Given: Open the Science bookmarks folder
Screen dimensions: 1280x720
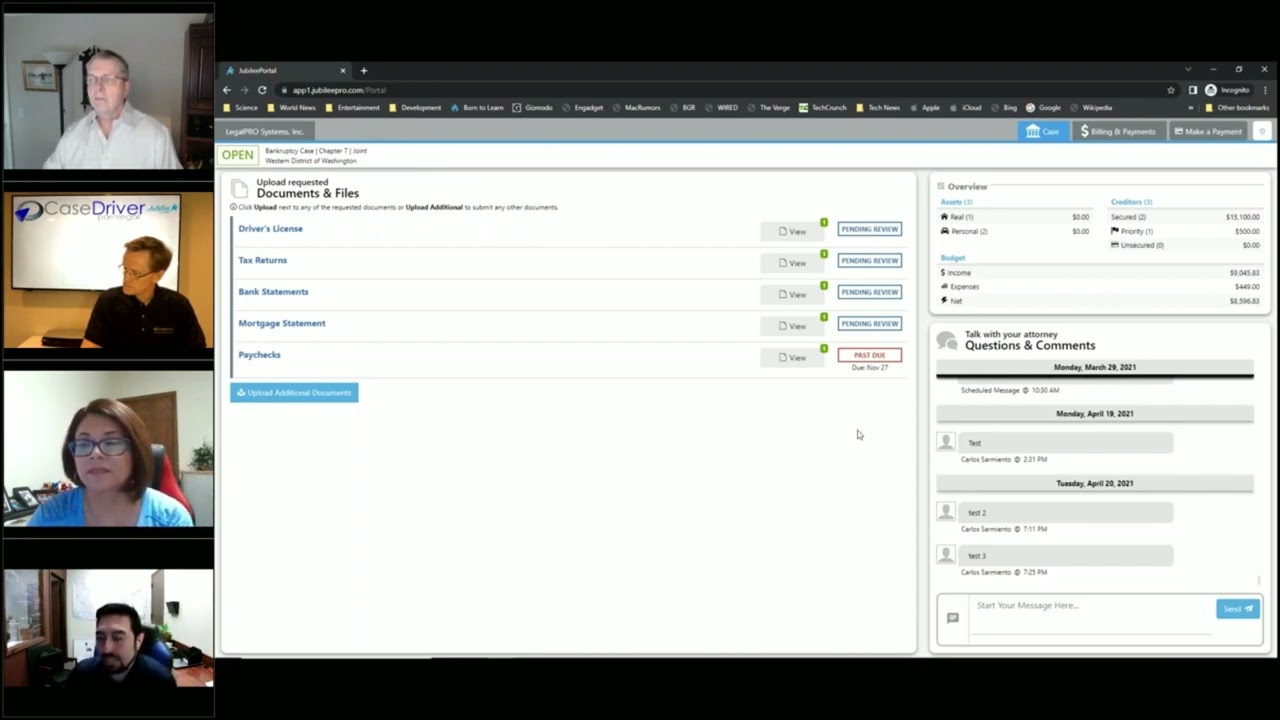Looking at the screenshot, I should pyautogui.click(x=240, y=108).
